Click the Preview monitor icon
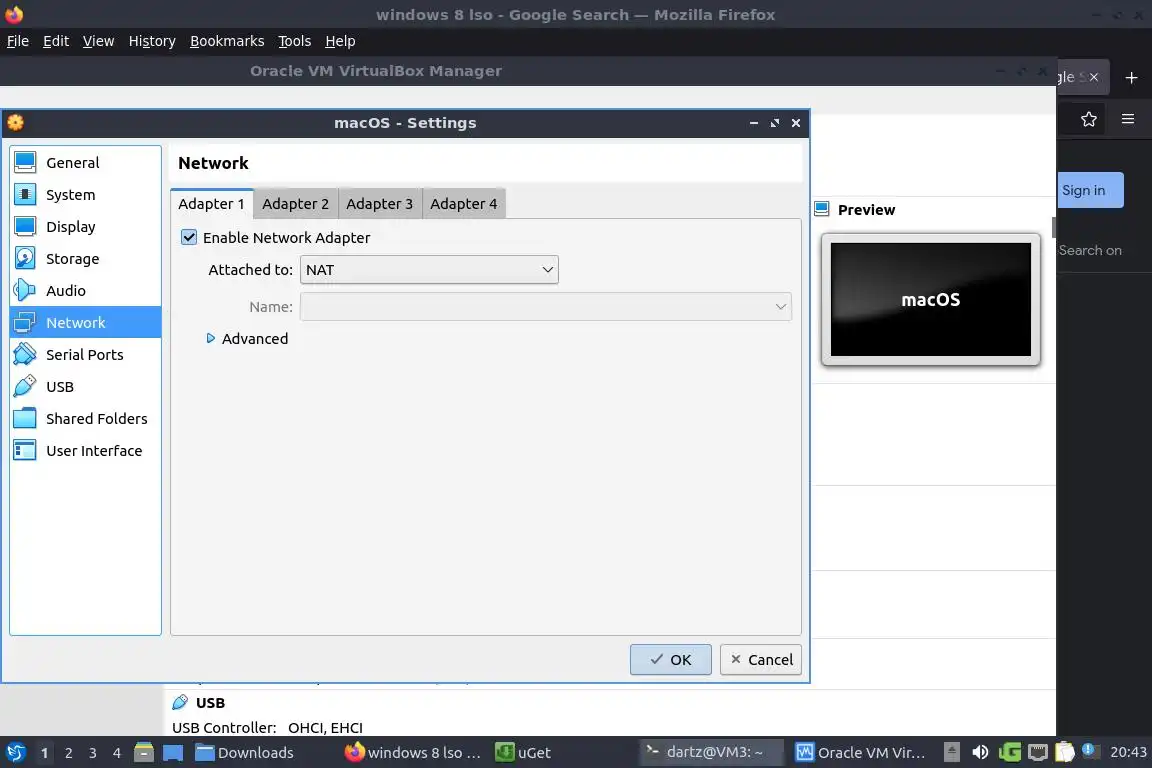1152x768 pixels. point(822,209)
